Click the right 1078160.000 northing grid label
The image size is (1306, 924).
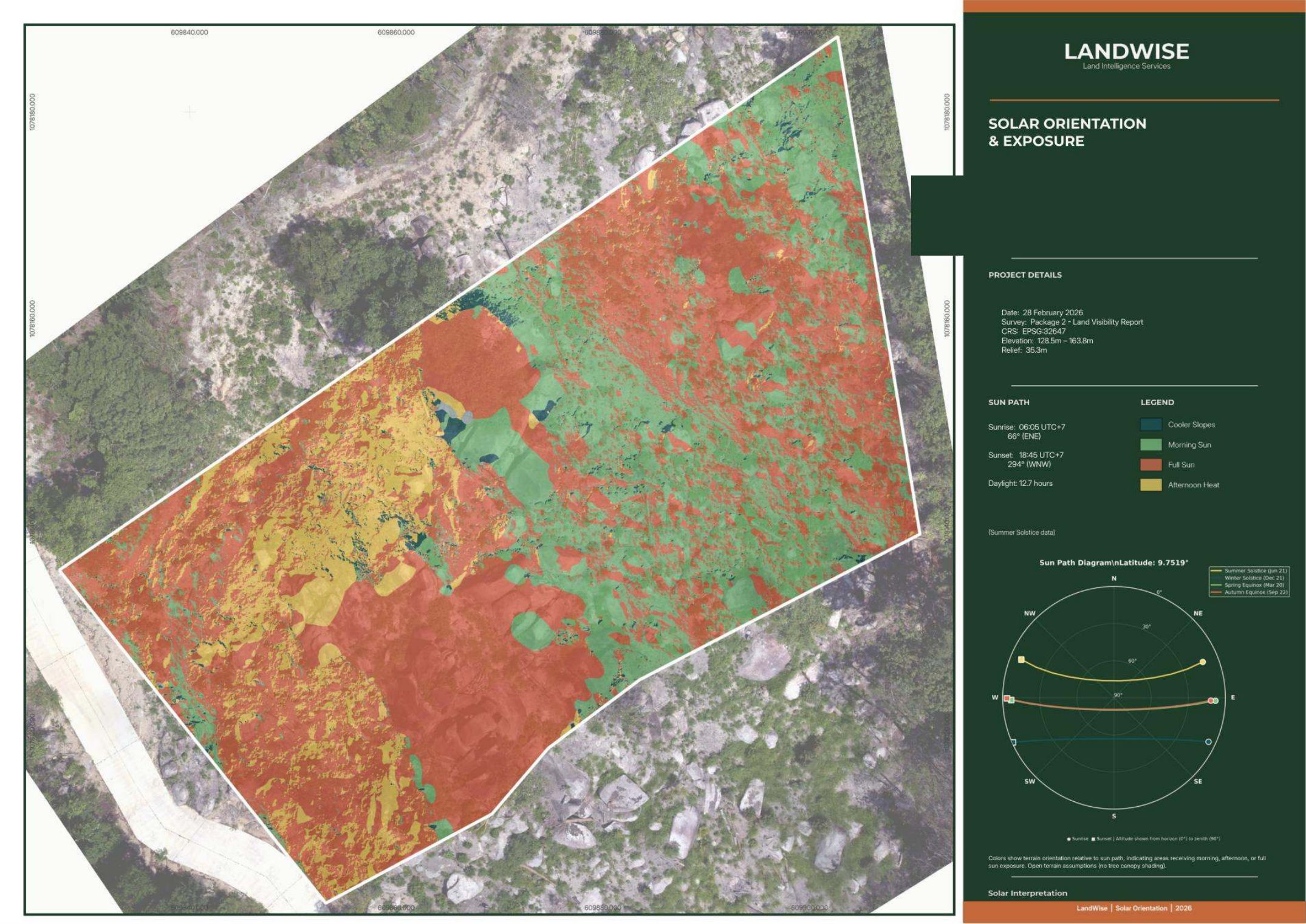point(946,318)
